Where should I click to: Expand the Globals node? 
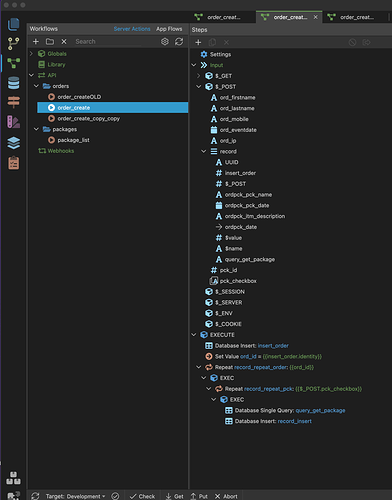coord(31,53)
